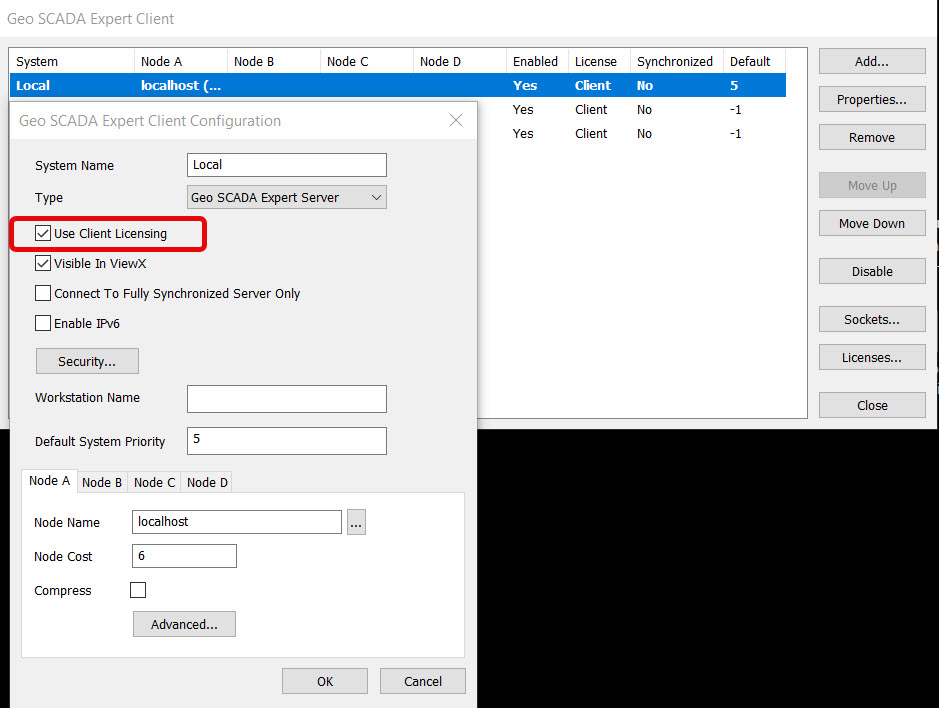
Task: Switch to the Node D tab
Action: click(x=207, y=482)
